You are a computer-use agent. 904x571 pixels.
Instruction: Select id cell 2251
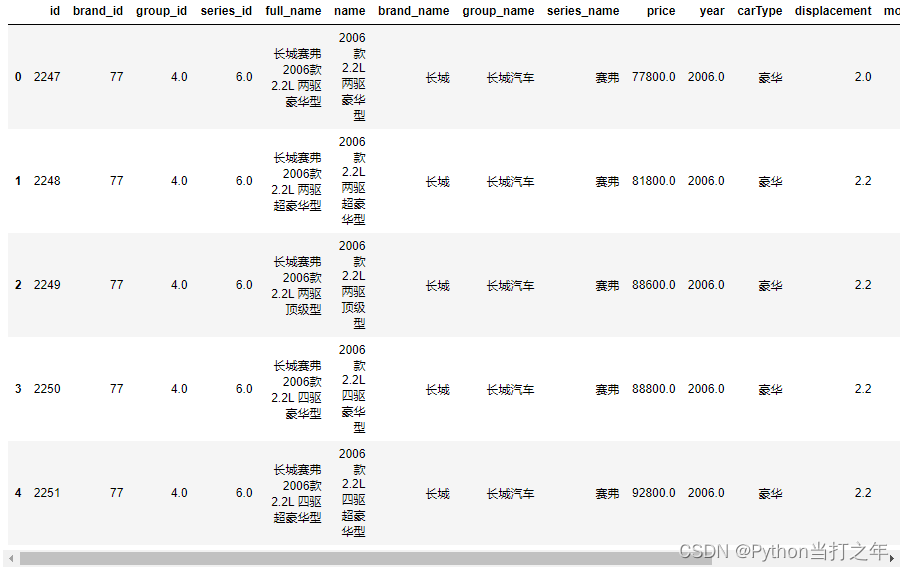click(47, 493)
